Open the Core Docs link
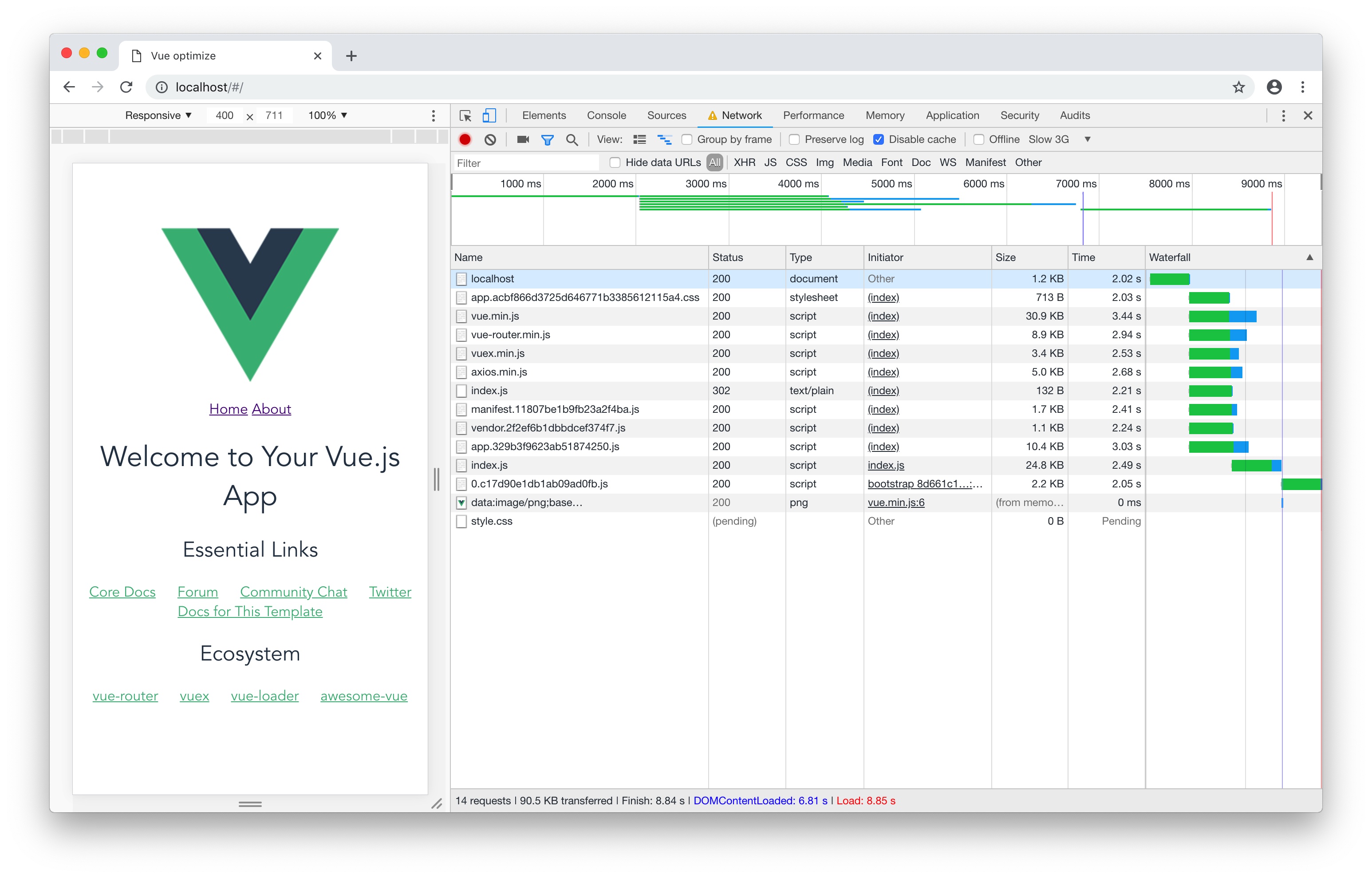This screenshot has width=1372, height=878. click(122, 593)
